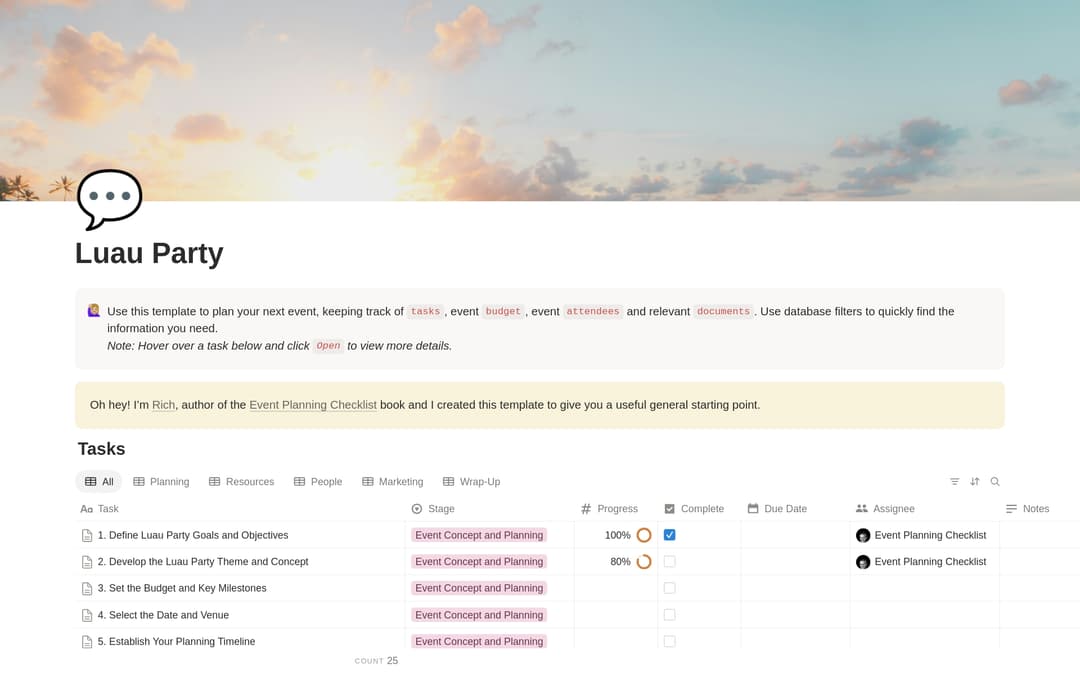This screenshot has width=1080, height=674.
Task: Click page icon for Develop the Luau Party Theme
Action: click(87, 562)
